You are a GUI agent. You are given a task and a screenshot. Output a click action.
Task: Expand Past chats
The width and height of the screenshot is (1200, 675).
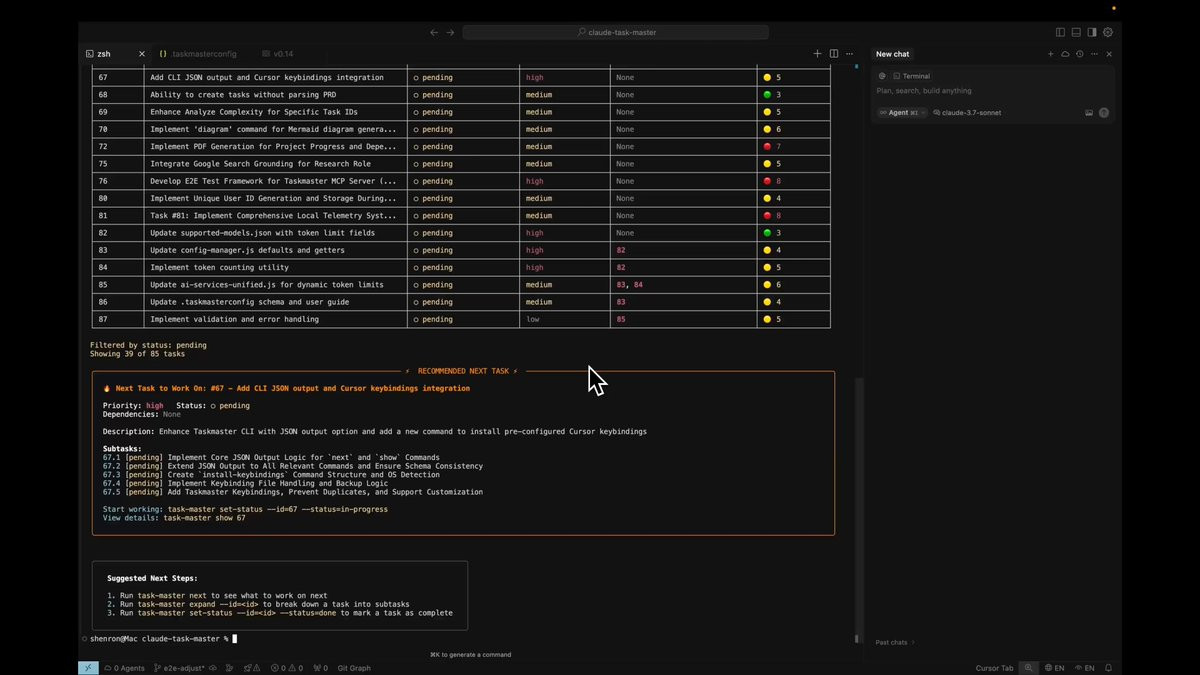[x=894, y=642]
